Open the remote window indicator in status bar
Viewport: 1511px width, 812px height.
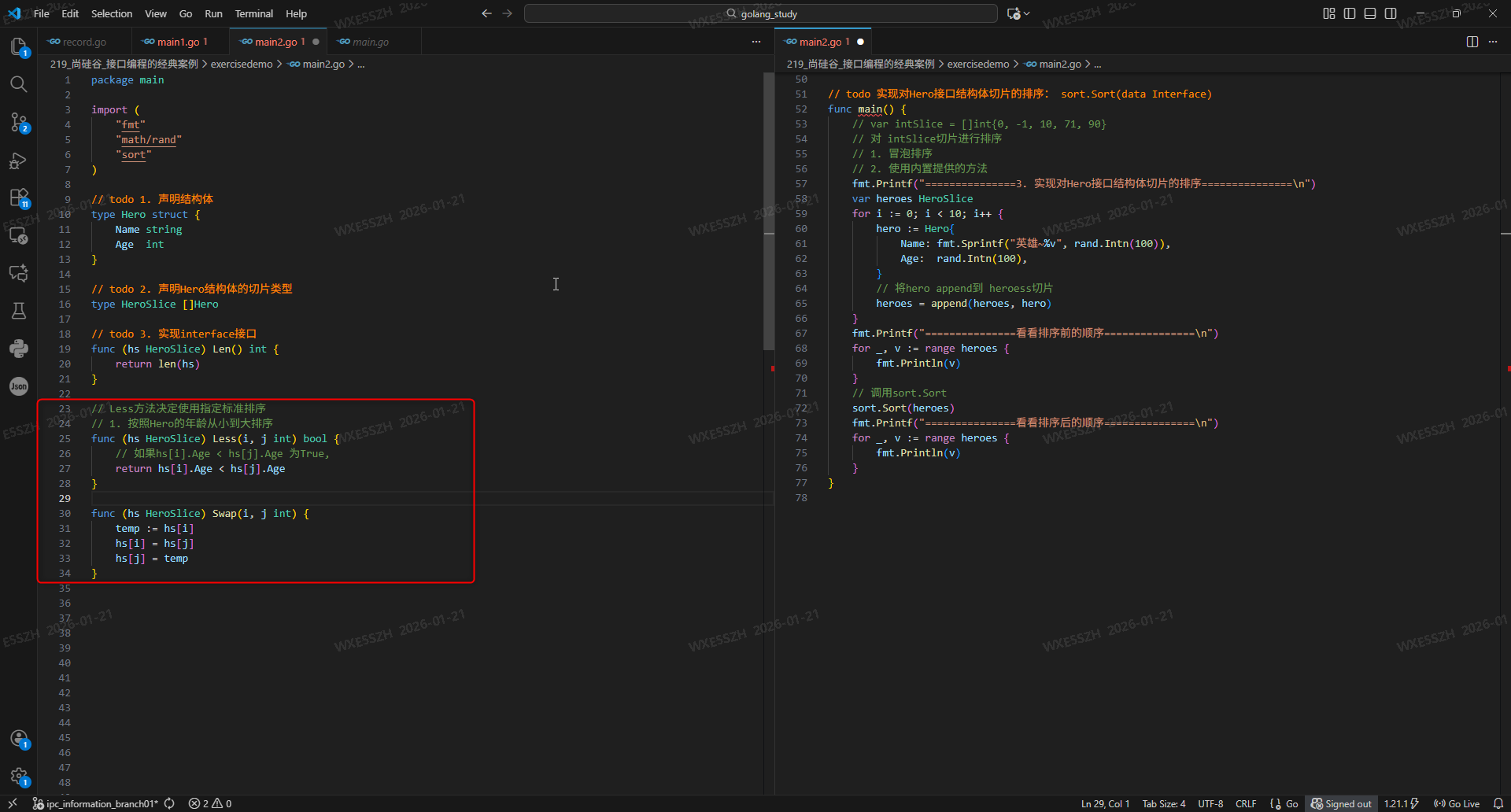coord(13,803)
